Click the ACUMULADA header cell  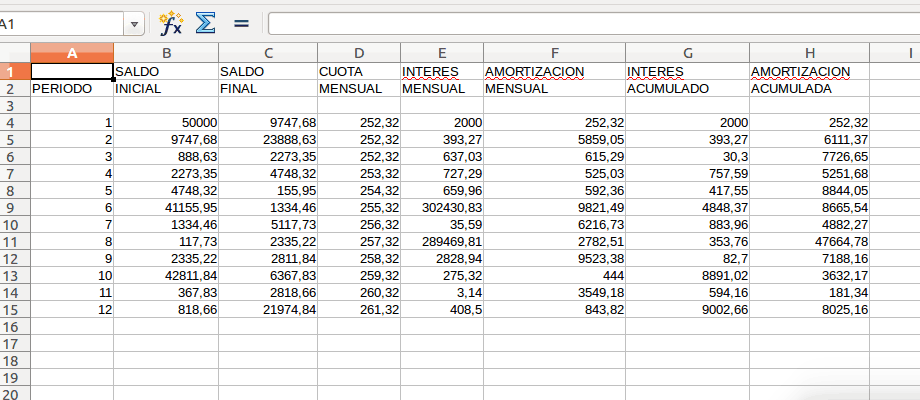pos(810,89)
